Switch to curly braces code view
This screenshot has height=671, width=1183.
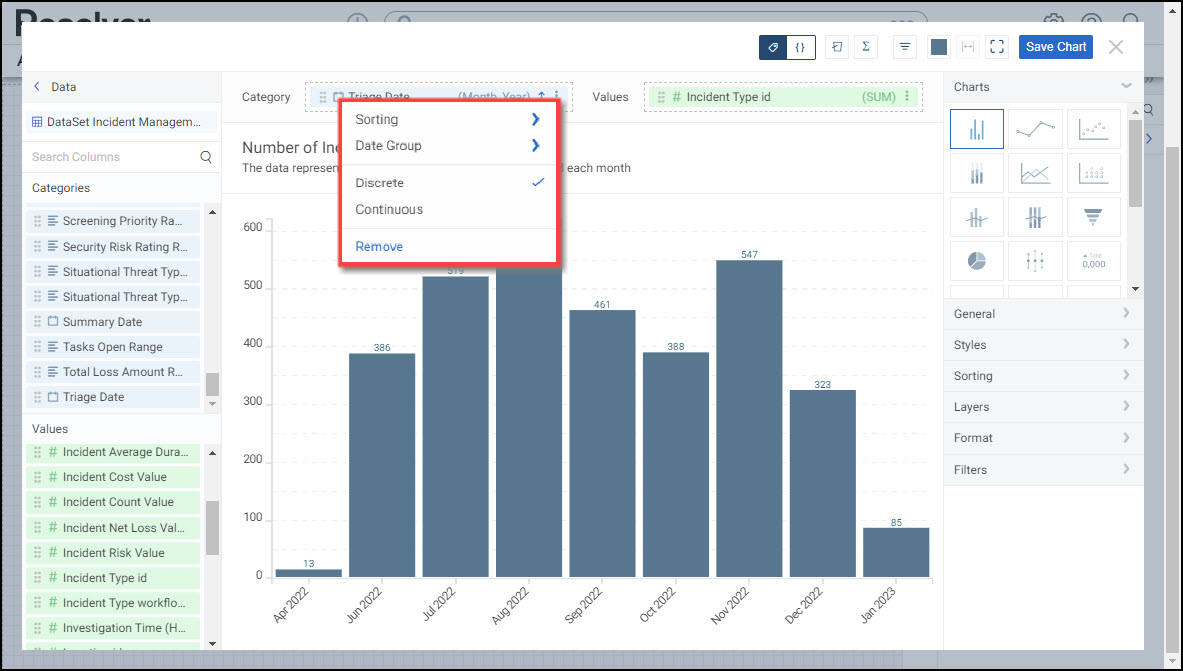click(x=801, y=47)
